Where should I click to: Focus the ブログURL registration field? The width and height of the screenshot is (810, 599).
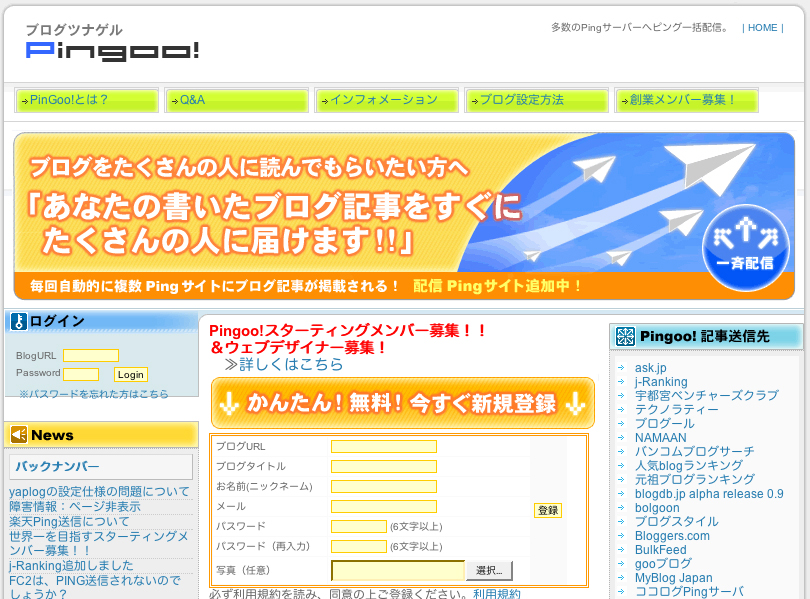click(x=384, y=447)
